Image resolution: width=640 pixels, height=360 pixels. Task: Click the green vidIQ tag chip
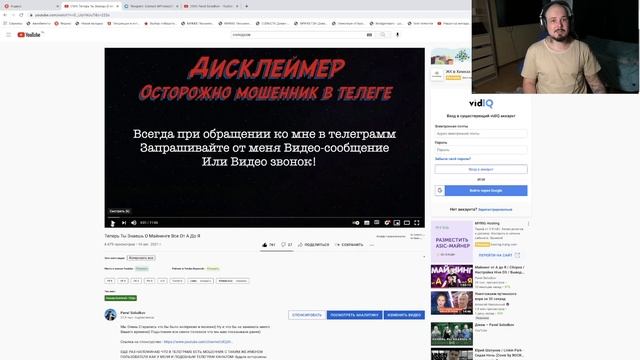tap(120, 298)
